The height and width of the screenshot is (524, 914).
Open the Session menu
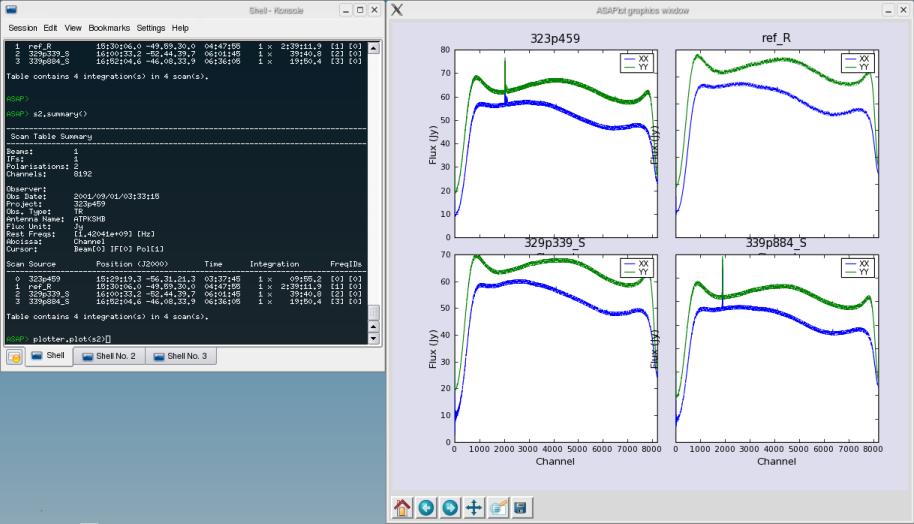23,28
